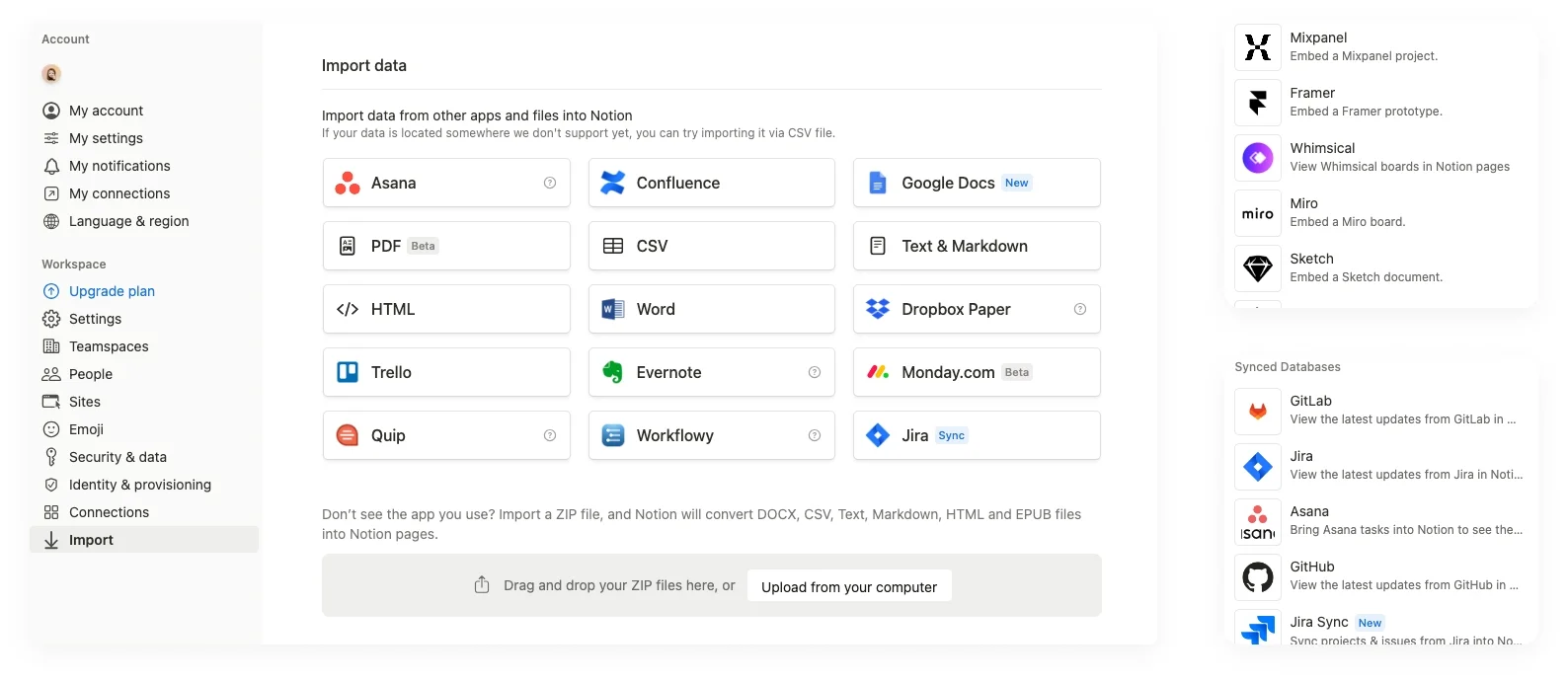
Task: Import from Text & Markdown
Action: (977, 246)
